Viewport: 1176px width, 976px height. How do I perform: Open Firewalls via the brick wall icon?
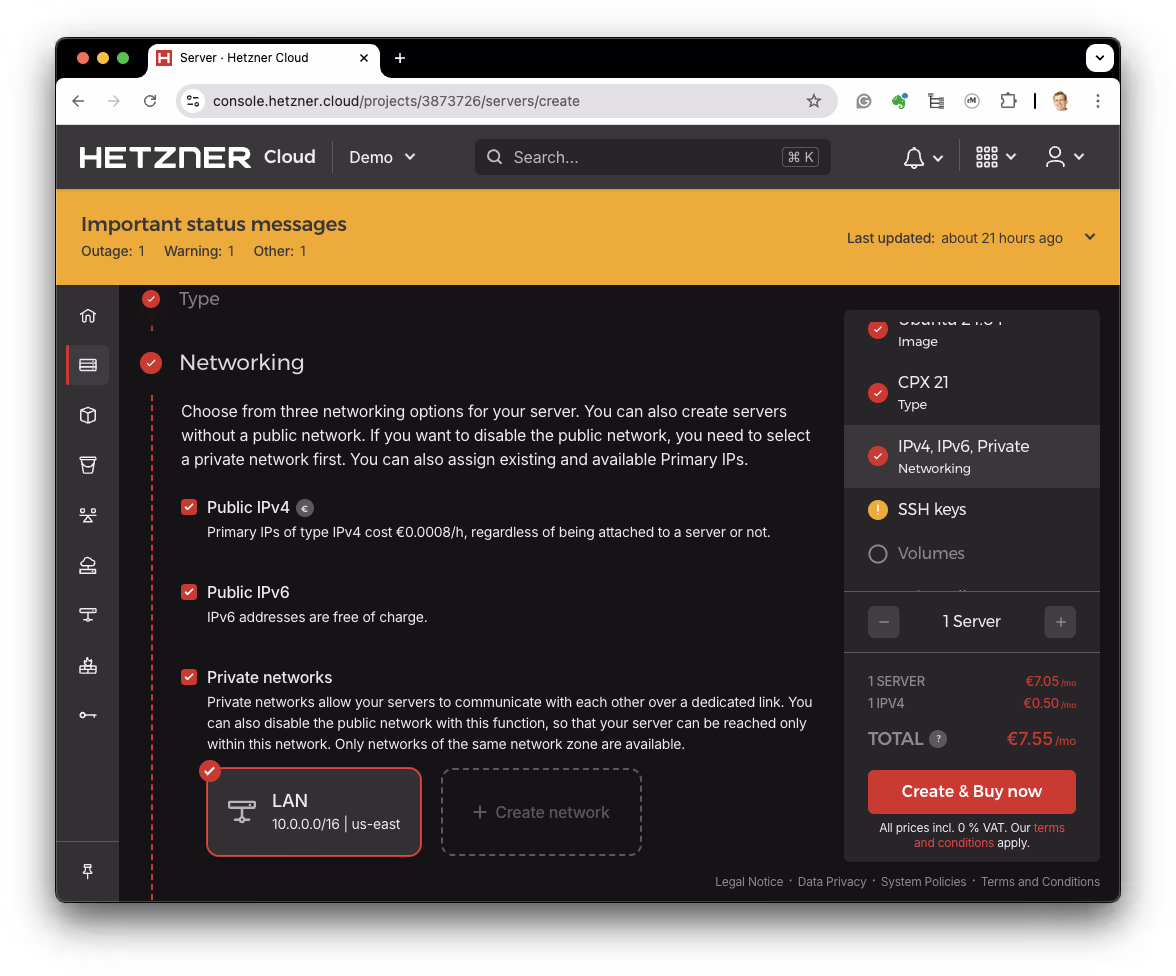coord(87,664)
